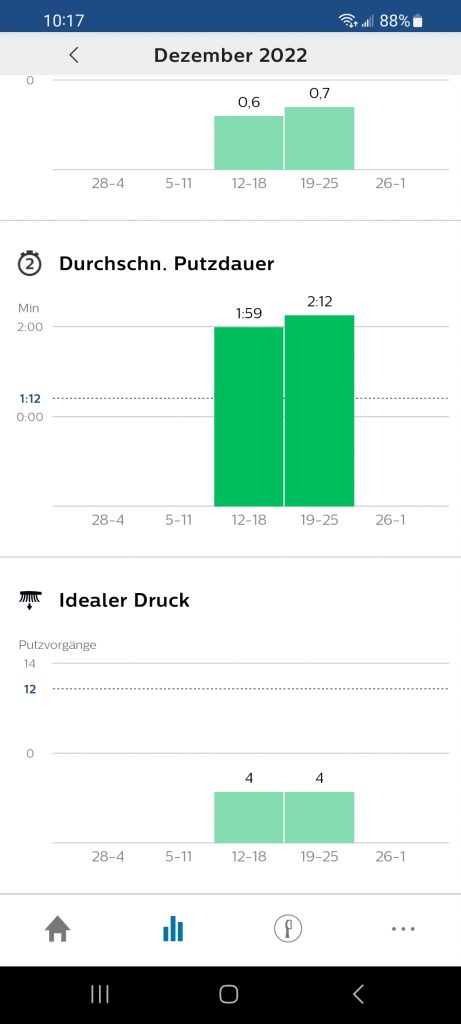Select the statistics bar chart tab
Image resolution: width=461 pixels, height=1024 pixels.
coord(173,928)
